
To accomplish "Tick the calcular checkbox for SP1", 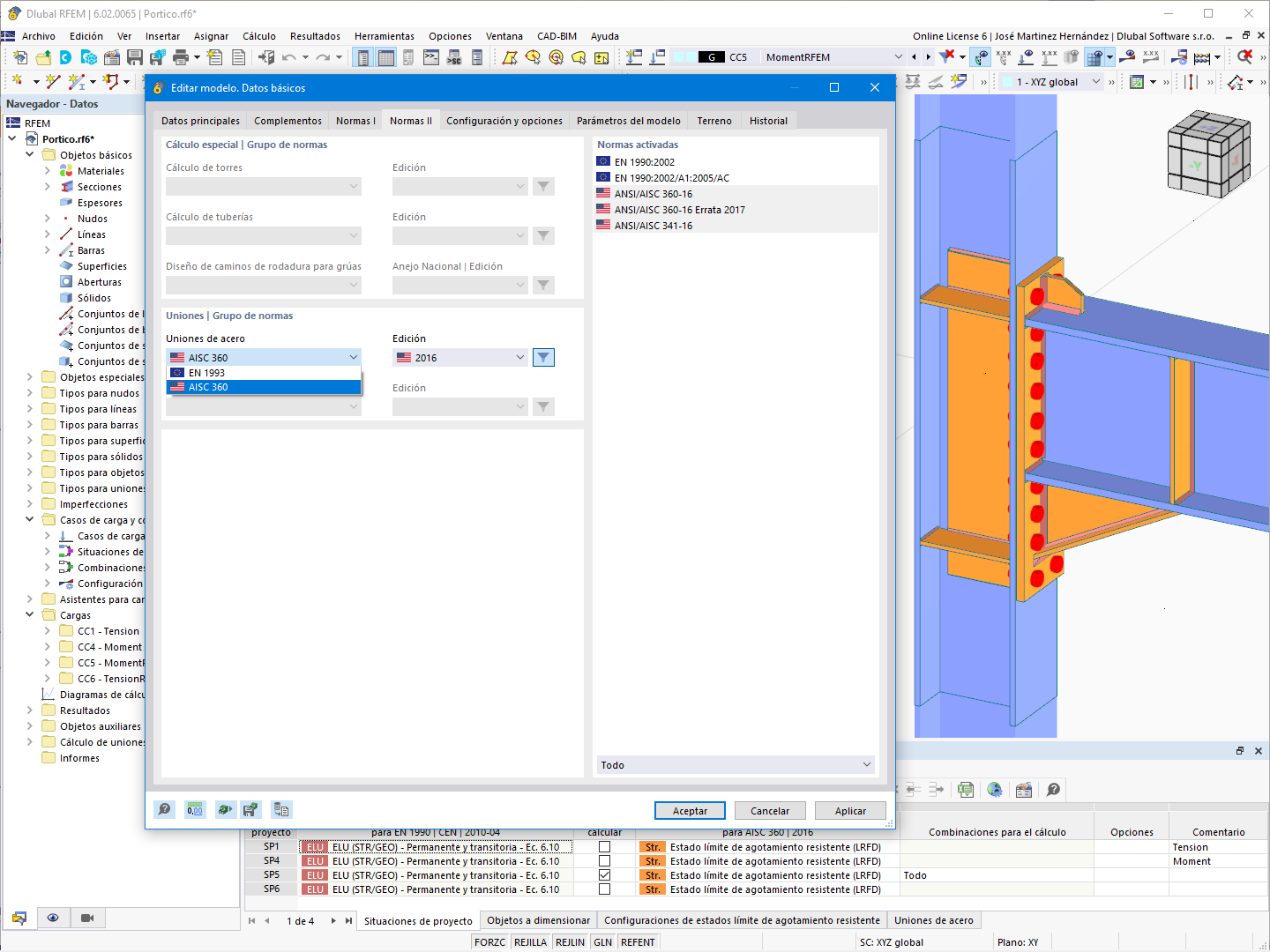I will (x=604, y=847).
